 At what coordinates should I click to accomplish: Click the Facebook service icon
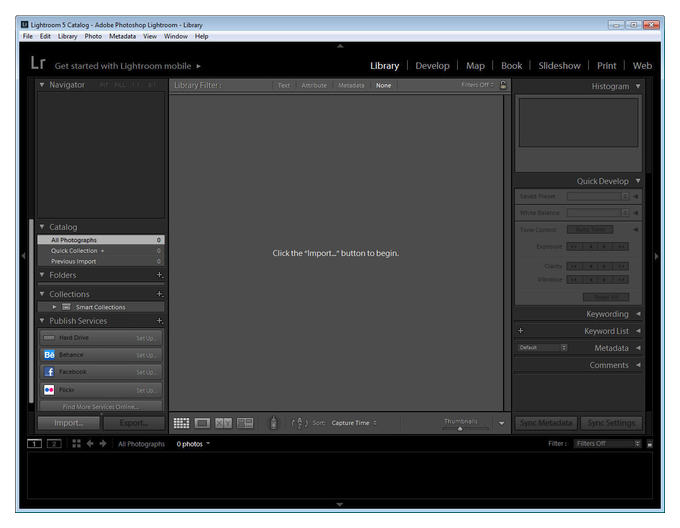tap(49, 372)
